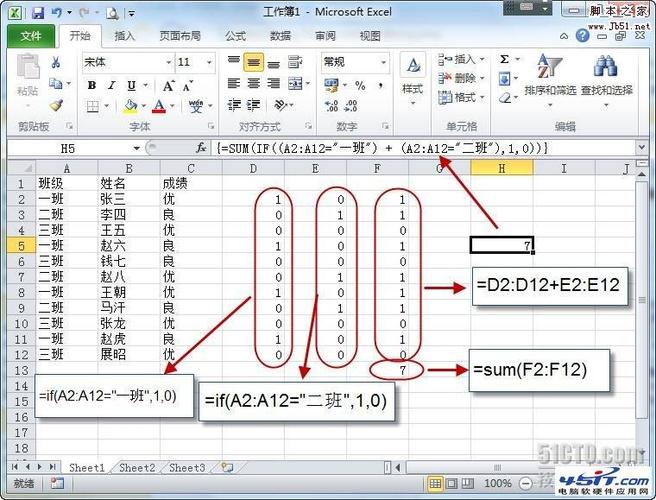Toggle center horizontal alignment
This screenshot has height=500, width=656.
pyautogui.click(x=254, y=84)
